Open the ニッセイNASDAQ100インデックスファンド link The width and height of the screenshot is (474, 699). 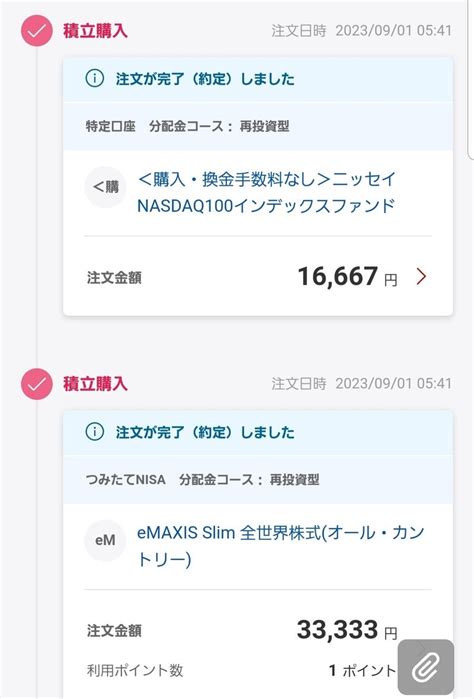[x=266, y=193]
